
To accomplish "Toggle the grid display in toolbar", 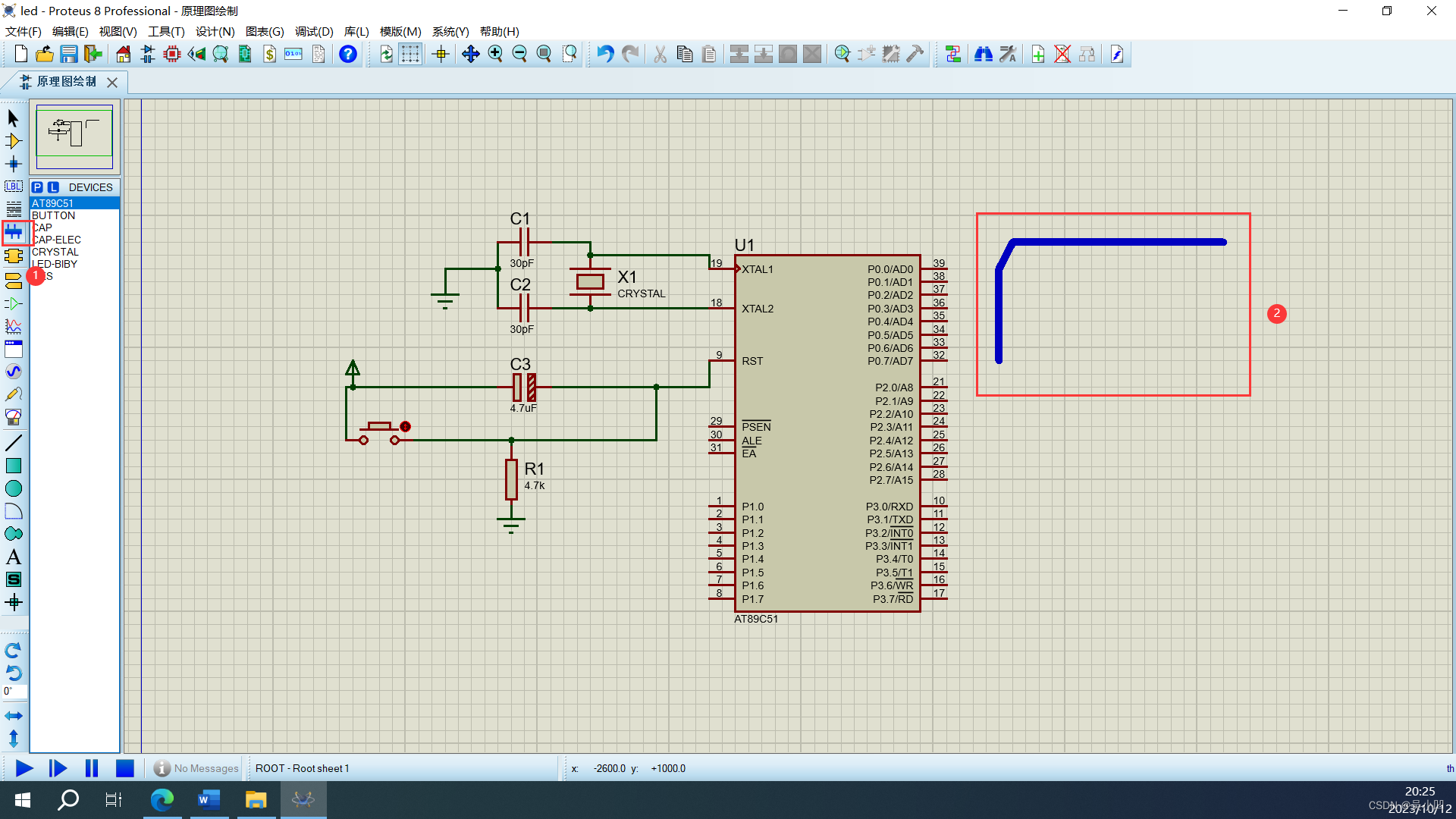I will coord(410,54).
